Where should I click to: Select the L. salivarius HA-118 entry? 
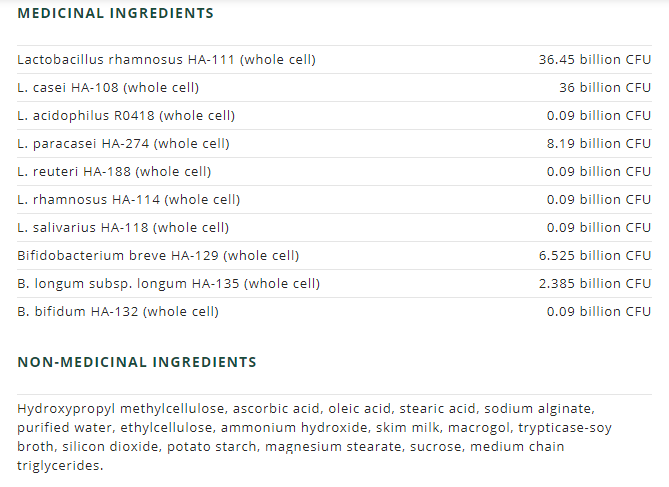pyautogui.click(x=123, y=228)
